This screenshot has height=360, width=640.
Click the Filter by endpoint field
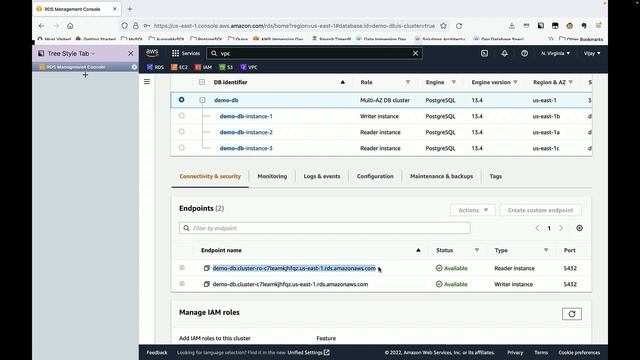(x=324, y=228)
